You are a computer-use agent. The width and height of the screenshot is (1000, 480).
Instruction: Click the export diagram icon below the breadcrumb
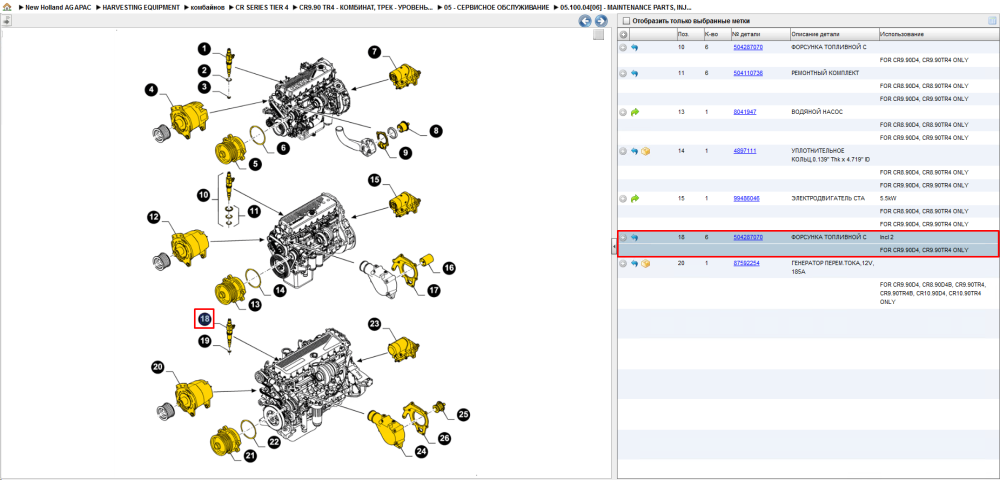[6, 20]
